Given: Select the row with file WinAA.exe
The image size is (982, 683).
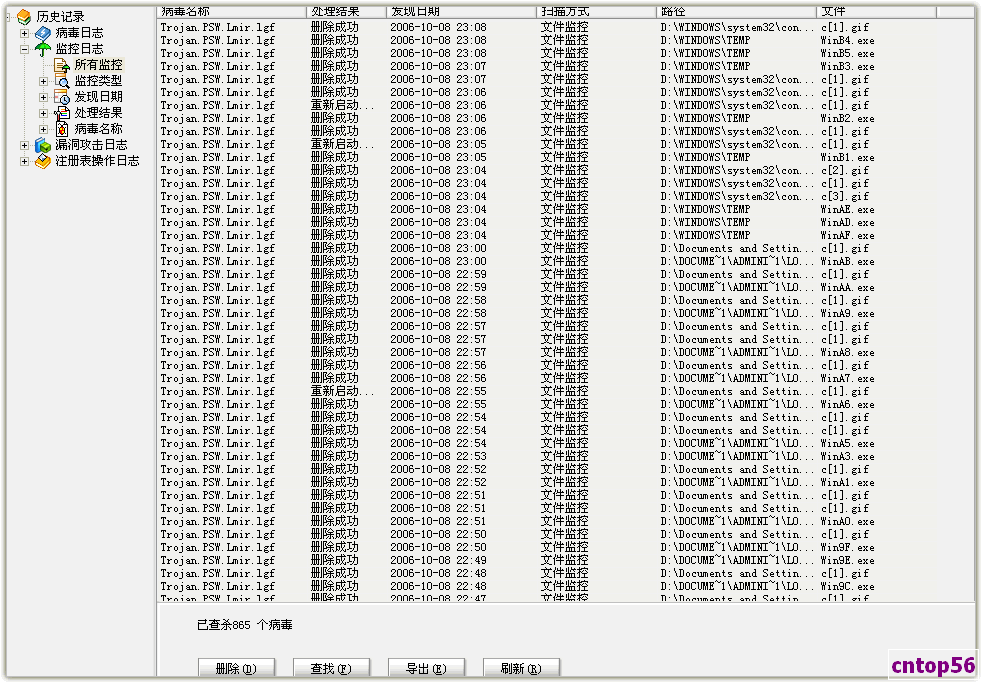Looking at the screenshot, I should tap(566, 287).
